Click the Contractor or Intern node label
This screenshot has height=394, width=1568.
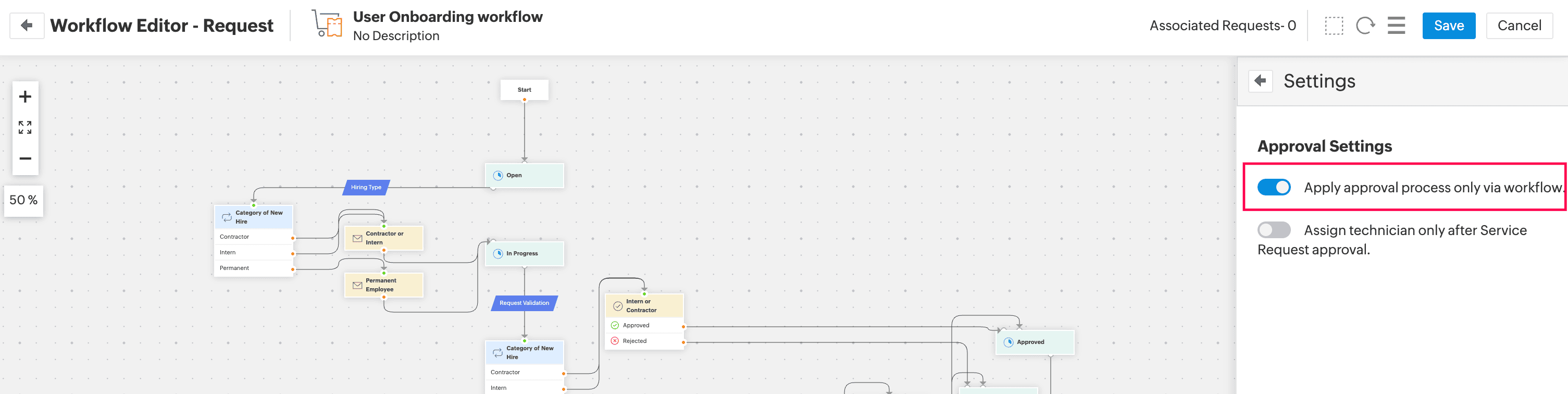[x=384, y=238]
